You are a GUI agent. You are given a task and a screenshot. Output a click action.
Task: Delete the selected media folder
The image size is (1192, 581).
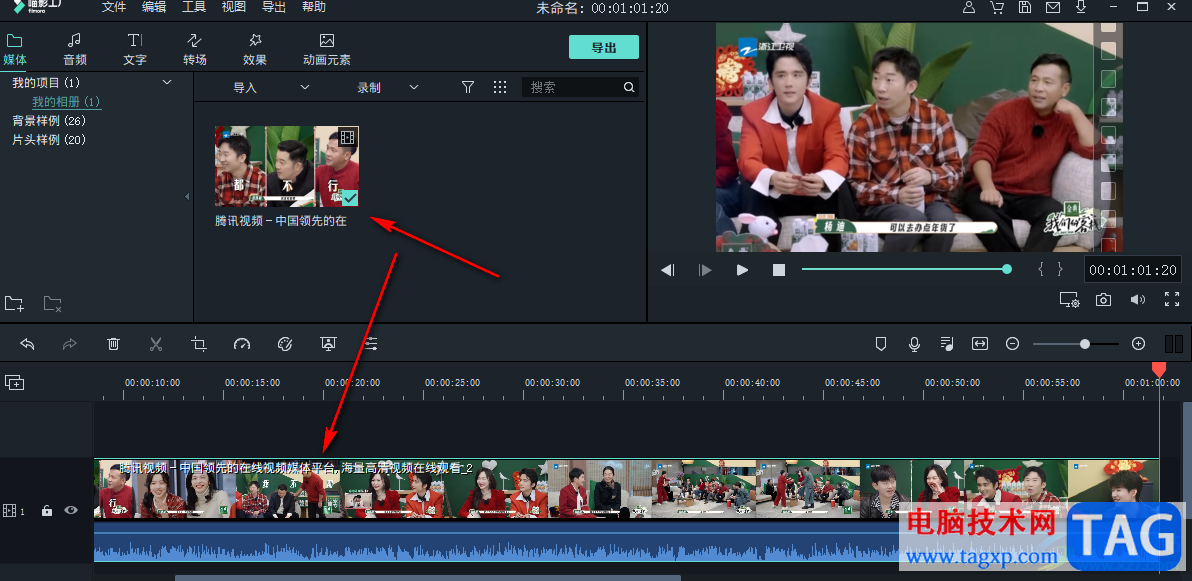pos(52,303)
